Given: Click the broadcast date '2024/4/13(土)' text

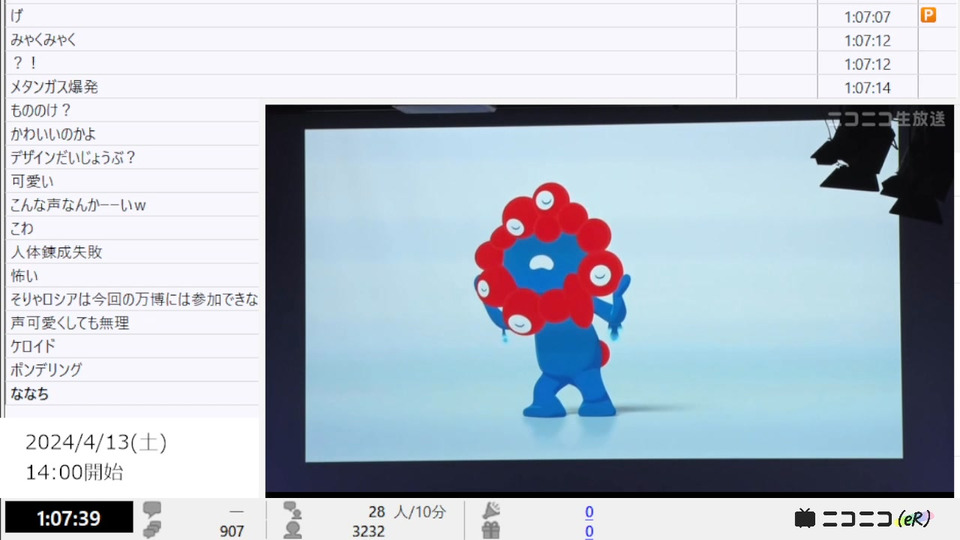Looking at the screenshot, I should point(96,442).
